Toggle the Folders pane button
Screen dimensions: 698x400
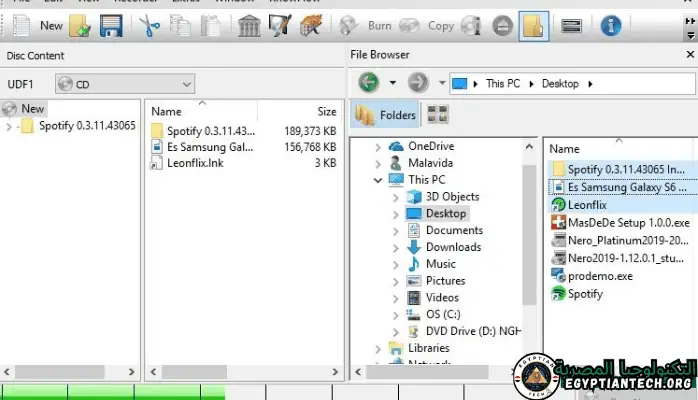386,115
